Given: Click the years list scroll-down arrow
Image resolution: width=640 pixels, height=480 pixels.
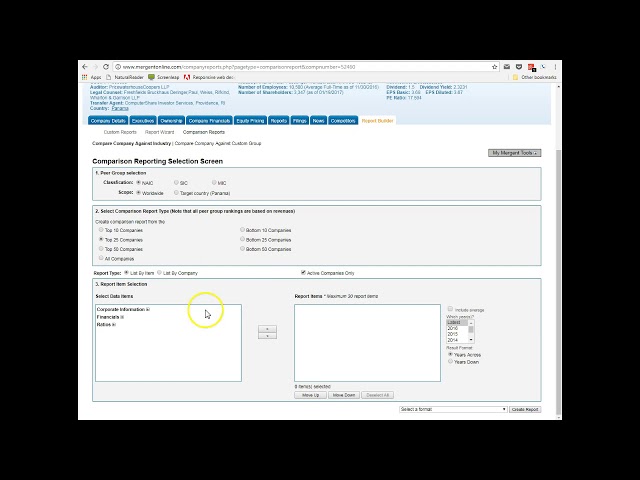Looking at the screenshot, I should click(x=471, y=340).
